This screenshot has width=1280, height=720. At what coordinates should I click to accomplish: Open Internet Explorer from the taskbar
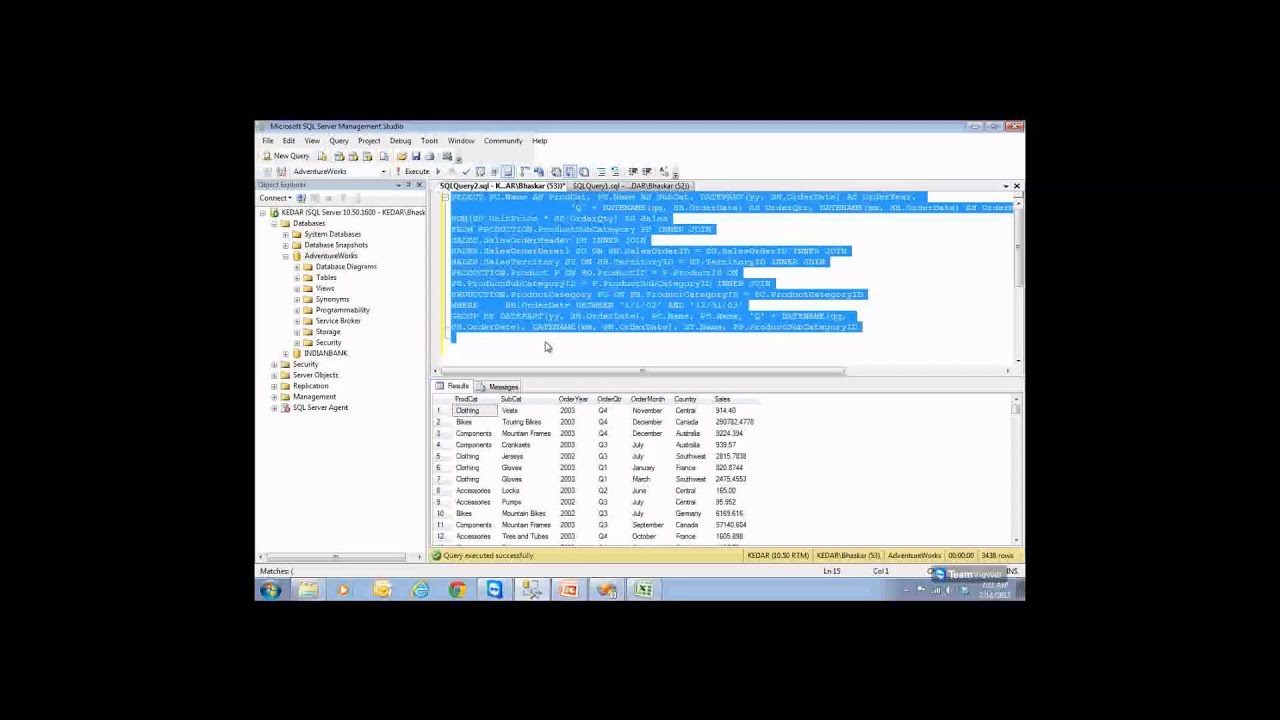[420, 590]
